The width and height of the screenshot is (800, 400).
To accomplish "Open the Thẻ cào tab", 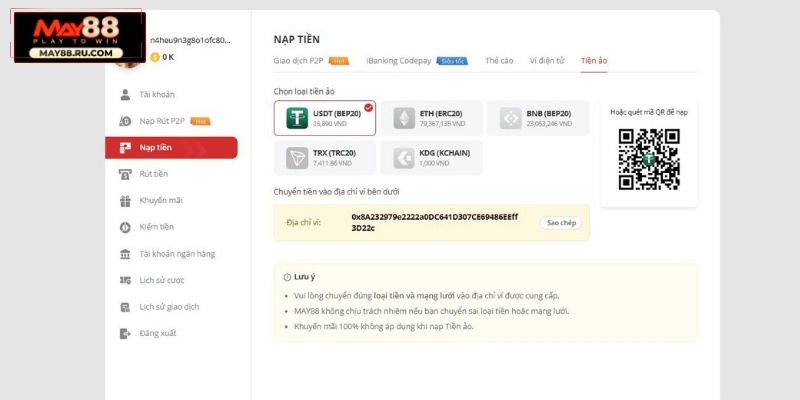I will coord(499,61).
